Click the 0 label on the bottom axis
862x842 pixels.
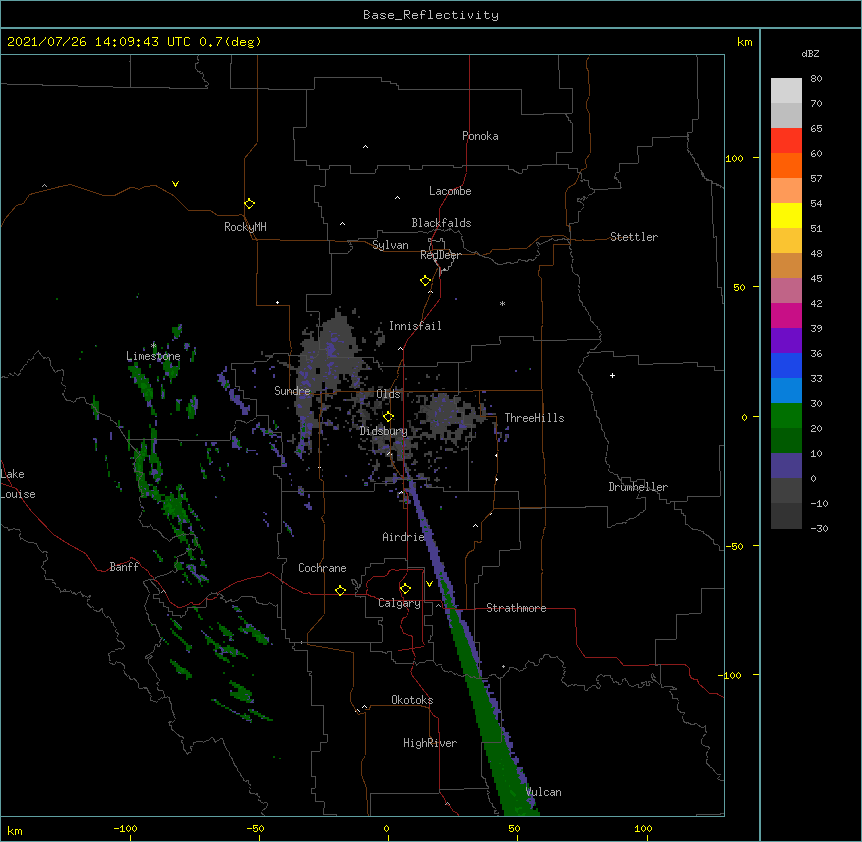click(386, 828)
